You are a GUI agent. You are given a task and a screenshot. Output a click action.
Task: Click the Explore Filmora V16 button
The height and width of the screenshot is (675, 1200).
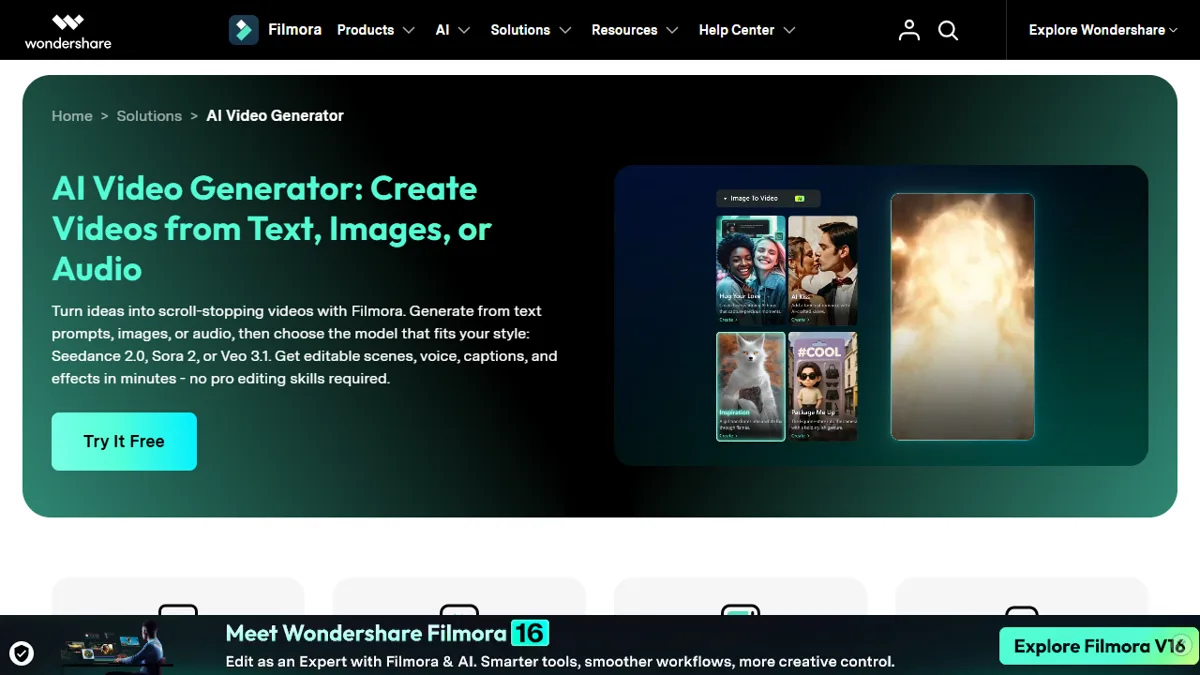point(1099,646)
